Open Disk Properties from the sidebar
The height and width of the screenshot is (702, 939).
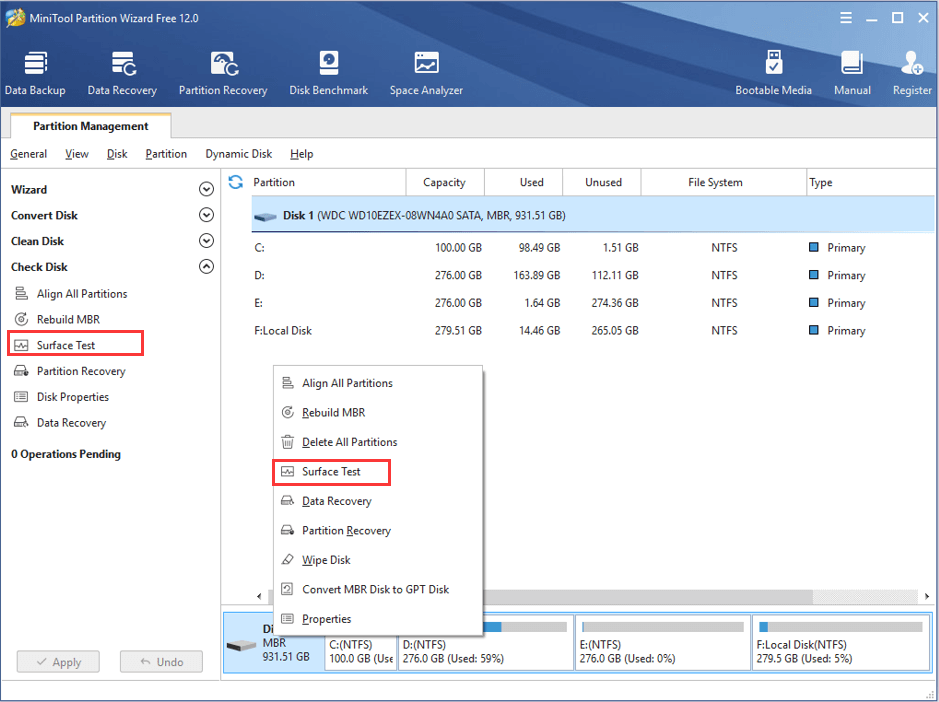pos(72,397)
